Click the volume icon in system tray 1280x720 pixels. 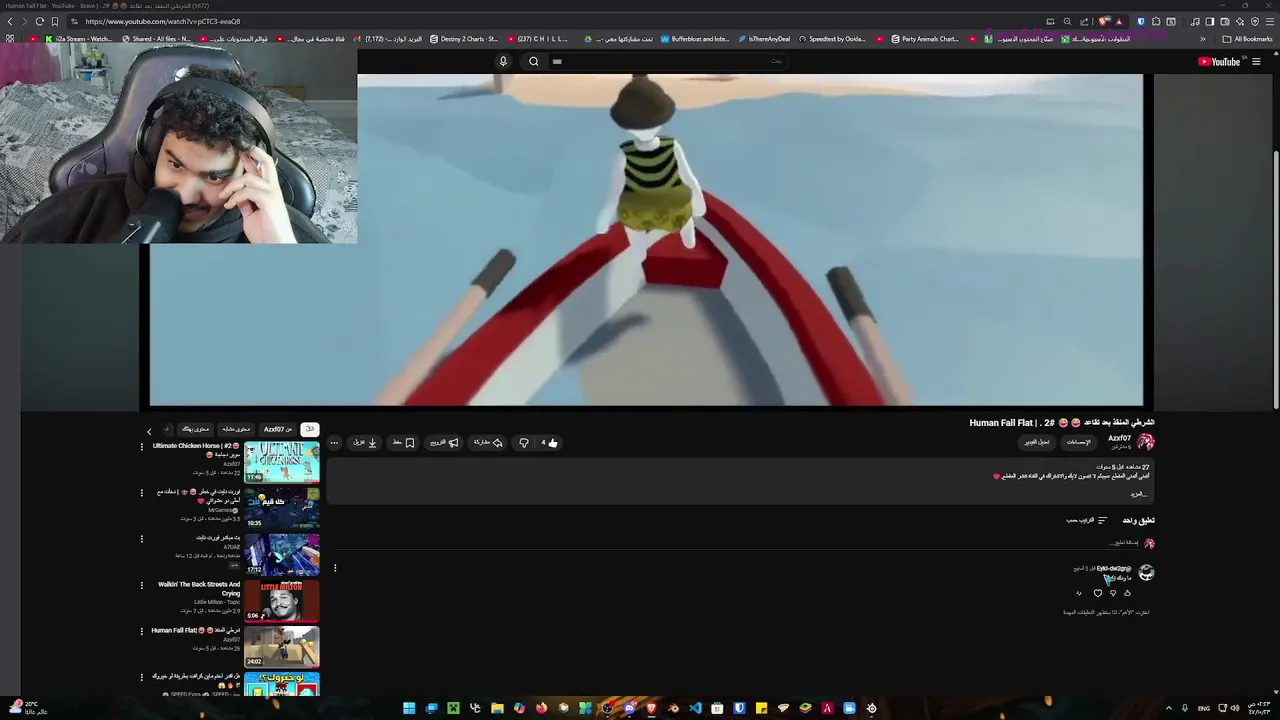pyautogui.click(x=1235, y=708)
